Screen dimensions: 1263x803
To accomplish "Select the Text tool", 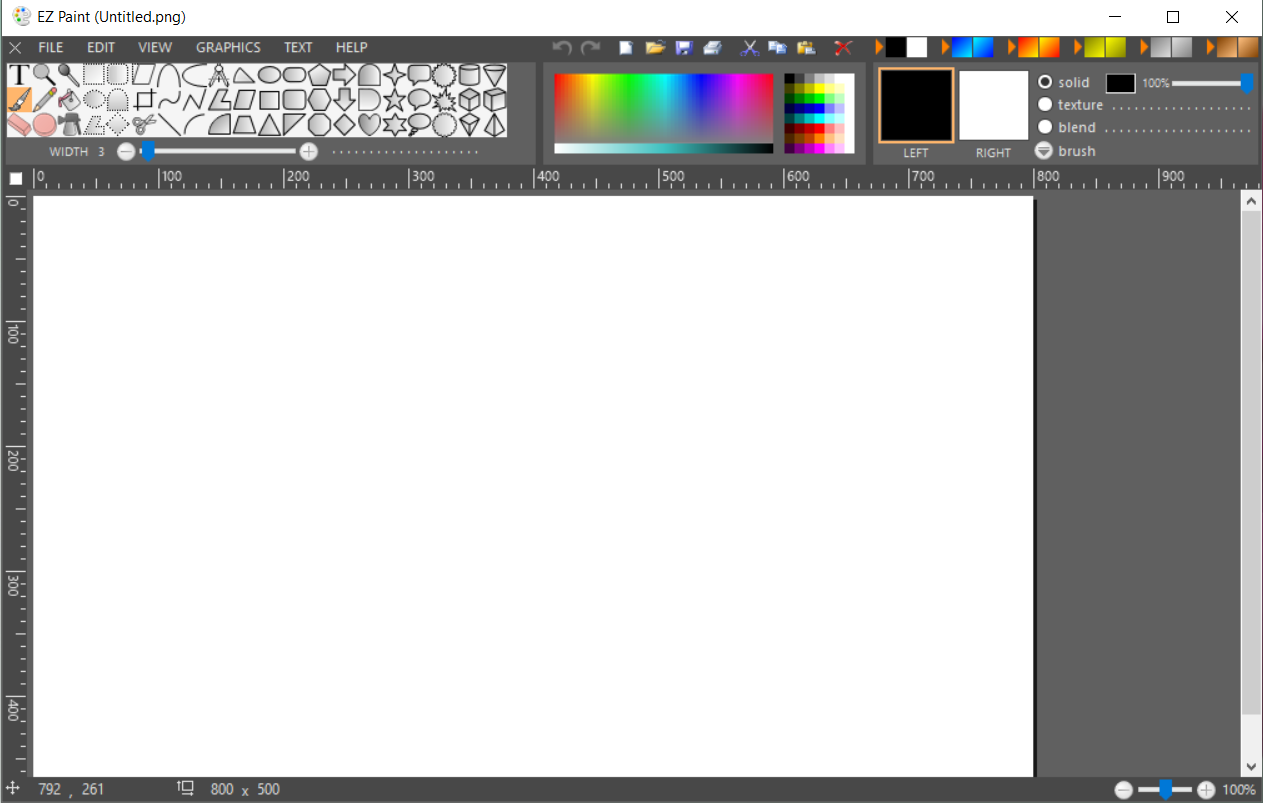I will 19,74.
